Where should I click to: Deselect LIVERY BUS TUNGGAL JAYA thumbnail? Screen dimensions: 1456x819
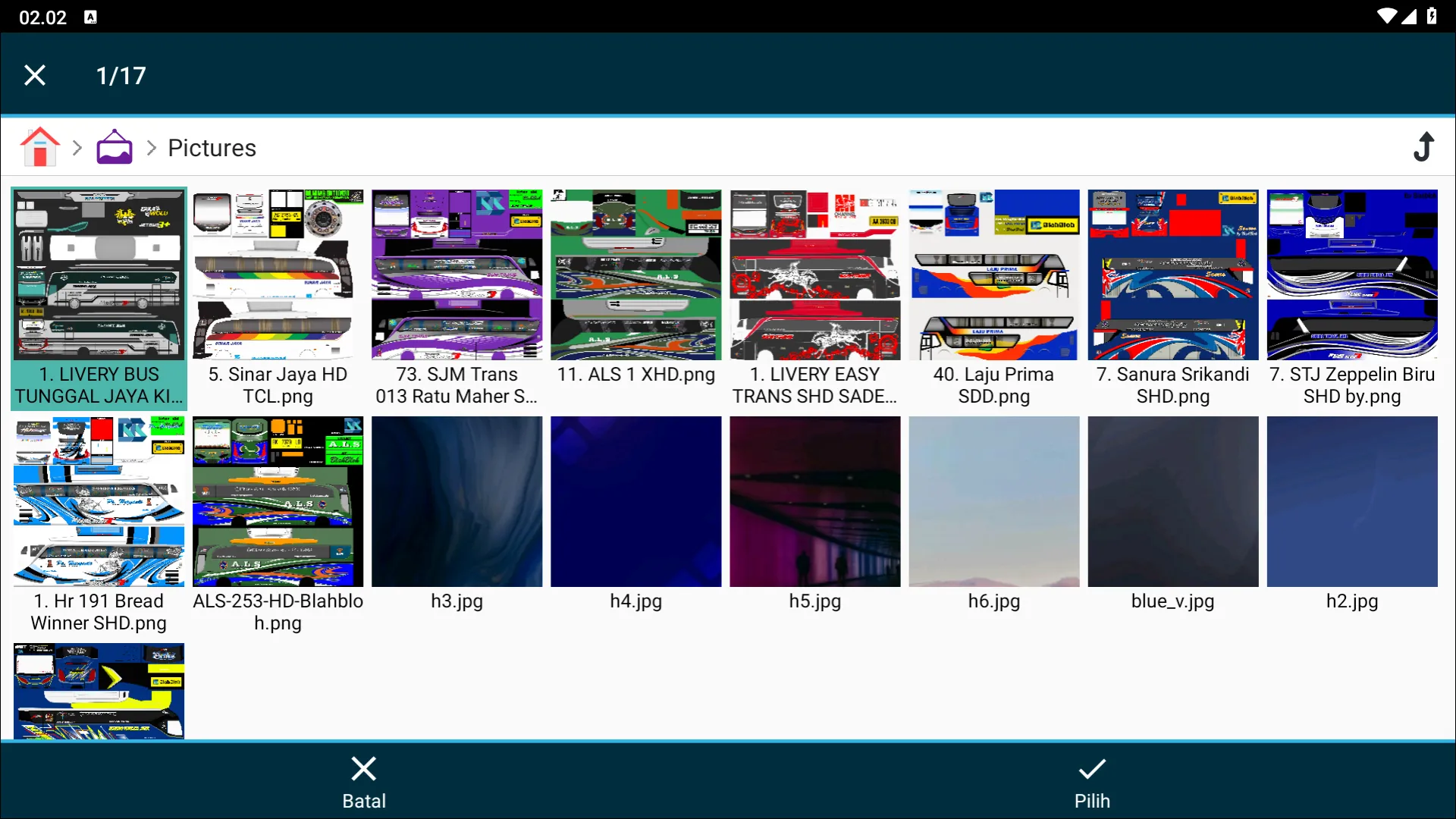pyautogui.click(x=99, y=275)
